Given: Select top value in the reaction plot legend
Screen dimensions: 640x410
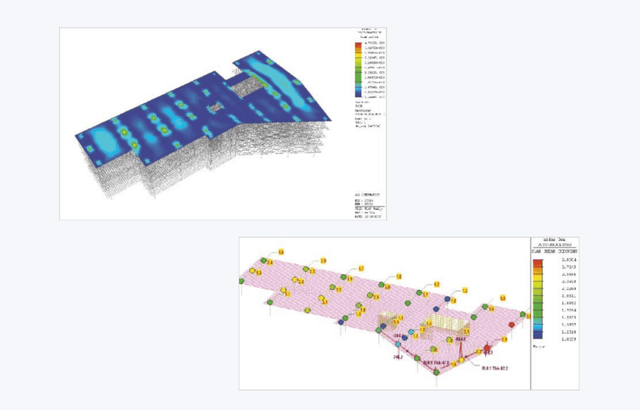Looking at the screenshot, I should point(566,258).
